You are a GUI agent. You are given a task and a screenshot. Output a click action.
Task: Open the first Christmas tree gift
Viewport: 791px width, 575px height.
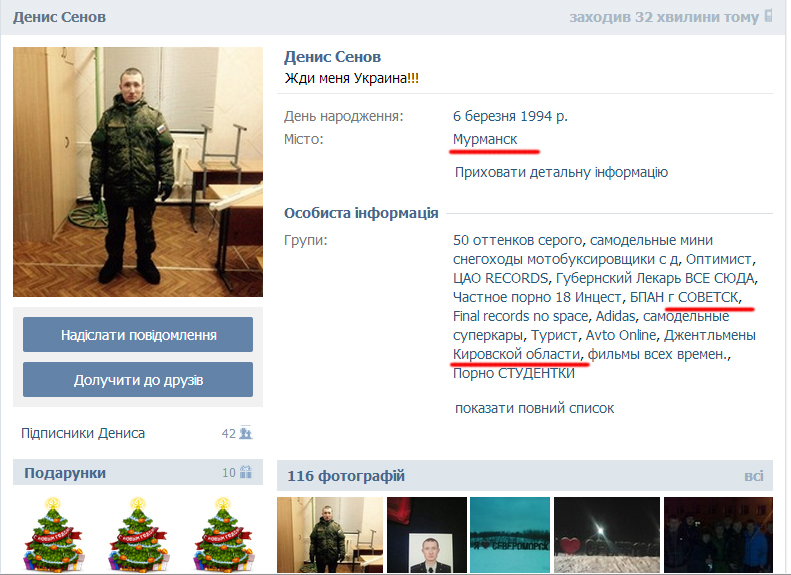(x=53, y=534)
